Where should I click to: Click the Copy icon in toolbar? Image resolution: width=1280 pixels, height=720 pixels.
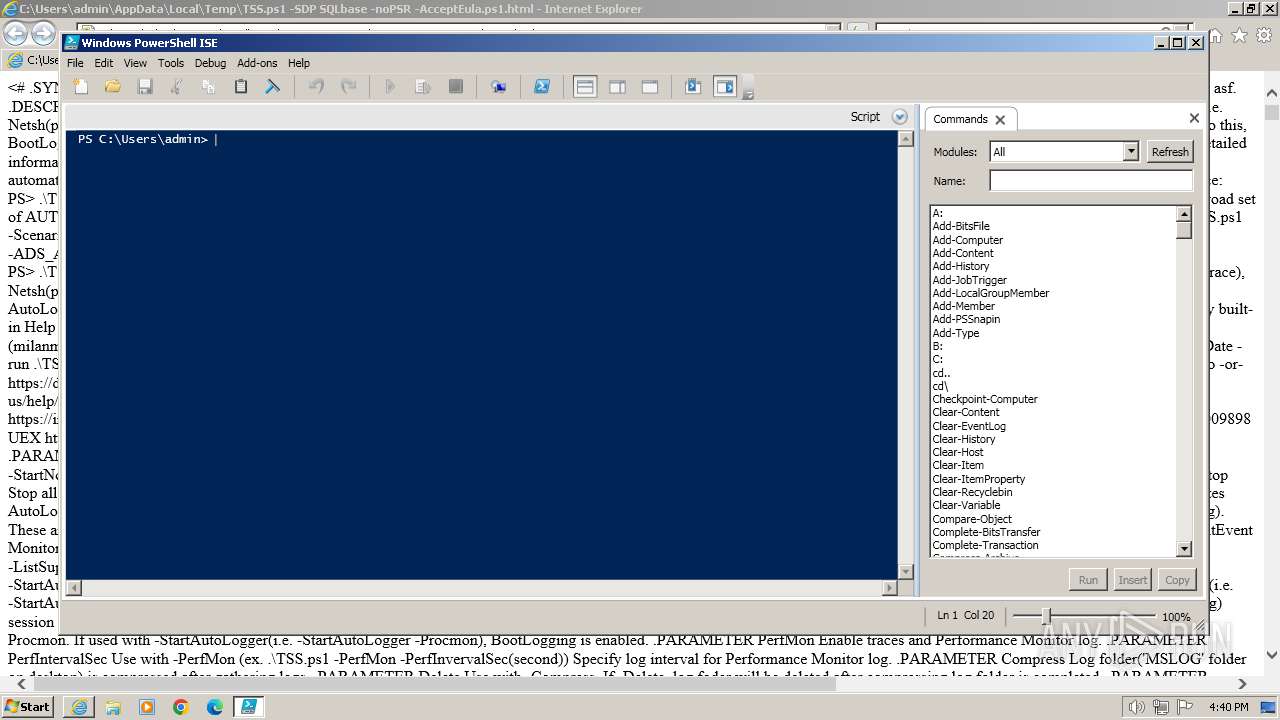209,87
